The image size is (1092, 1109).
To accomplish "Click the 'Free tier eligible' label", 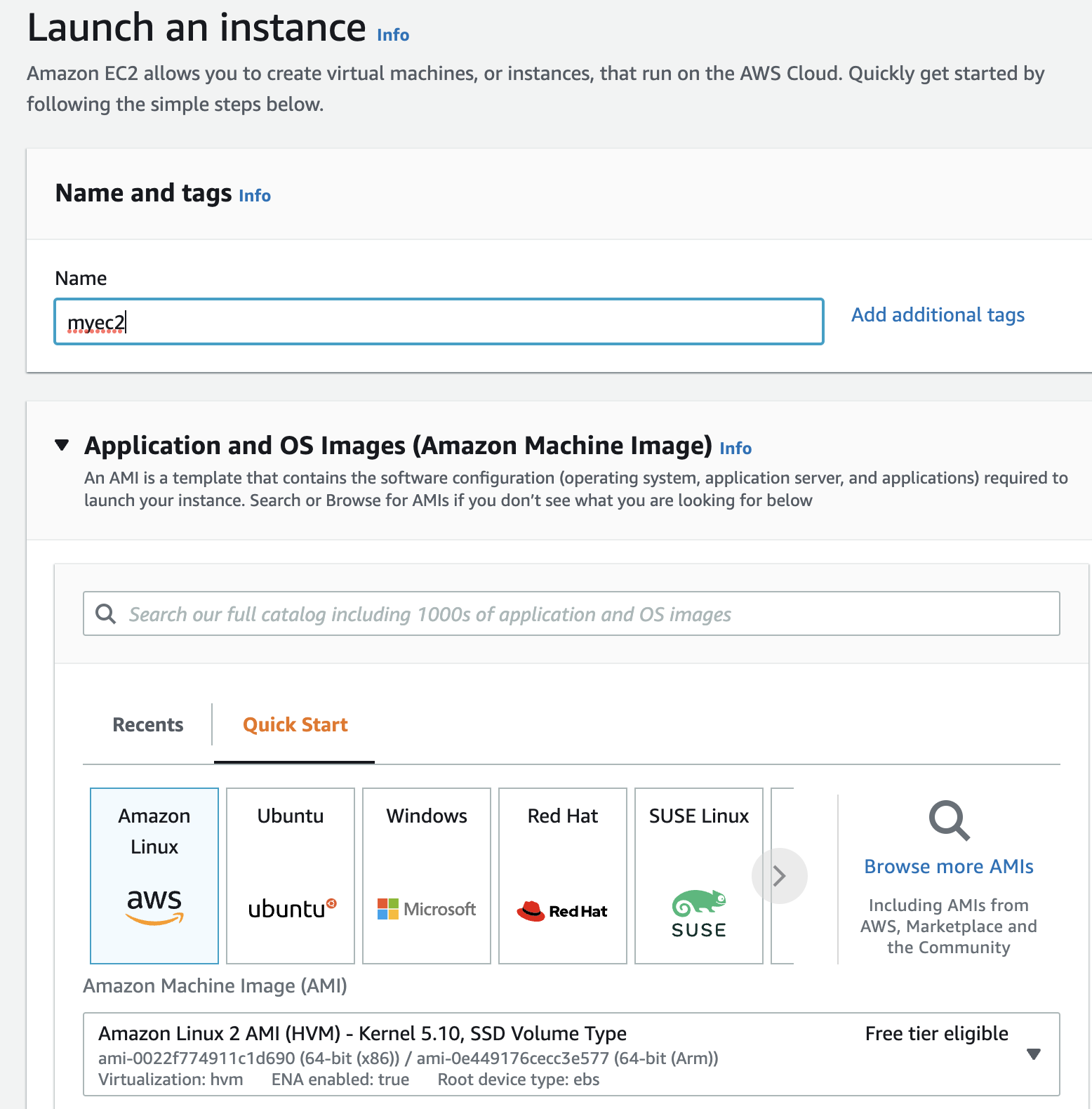I will pos(936,1033).
